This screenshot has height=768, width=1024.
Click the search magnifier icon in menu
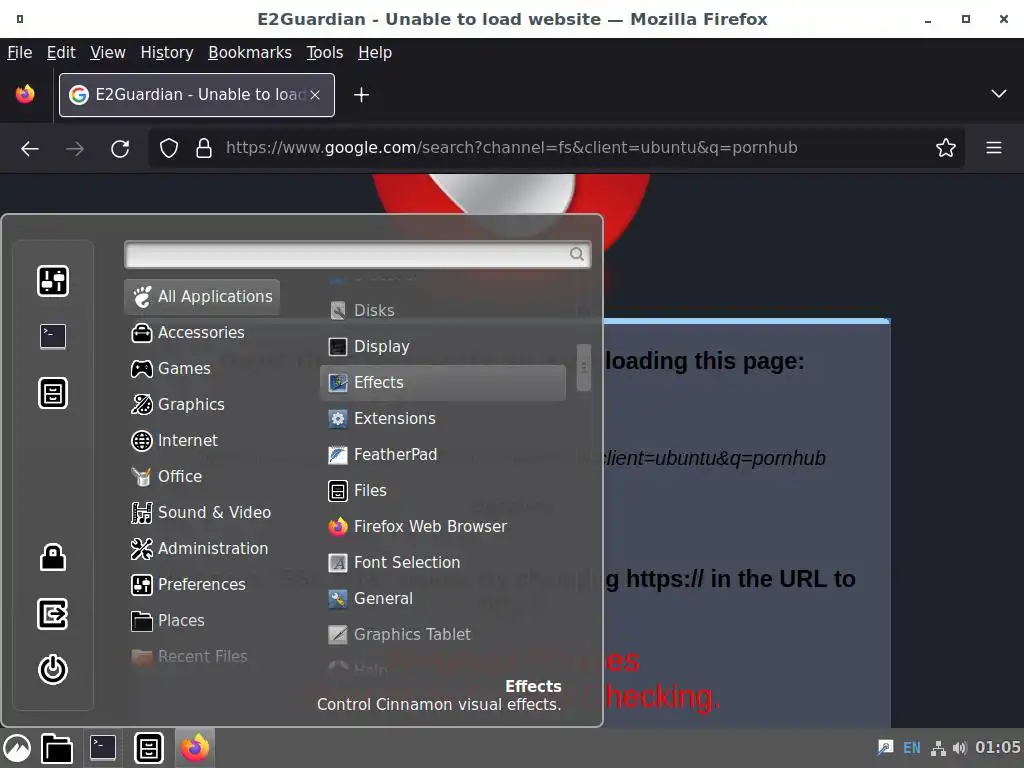(577, 254)
